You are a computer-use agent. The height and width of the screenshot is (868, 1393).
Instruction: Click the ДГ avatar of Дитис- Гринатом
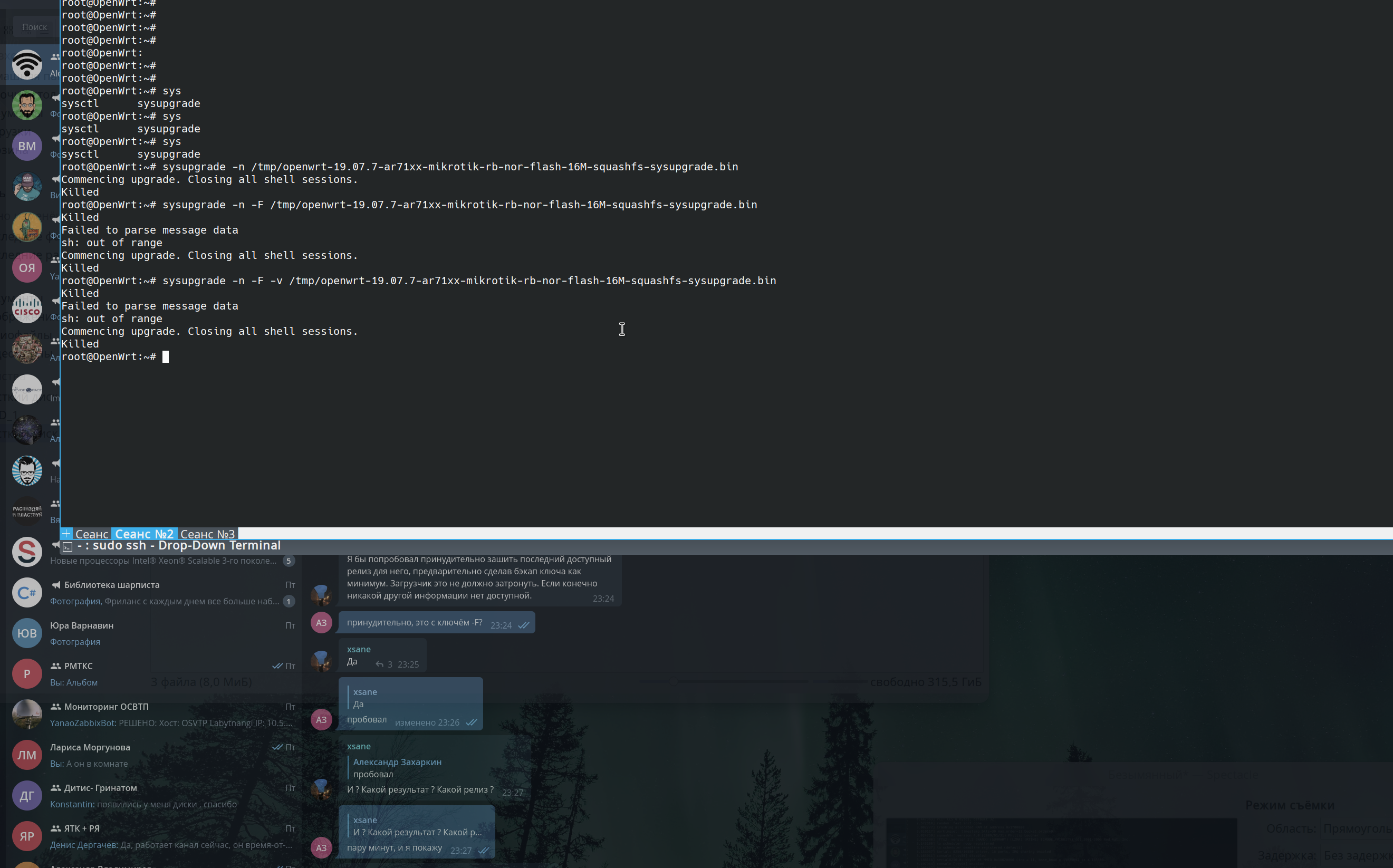pyautogui.click(x=27, y=796)
